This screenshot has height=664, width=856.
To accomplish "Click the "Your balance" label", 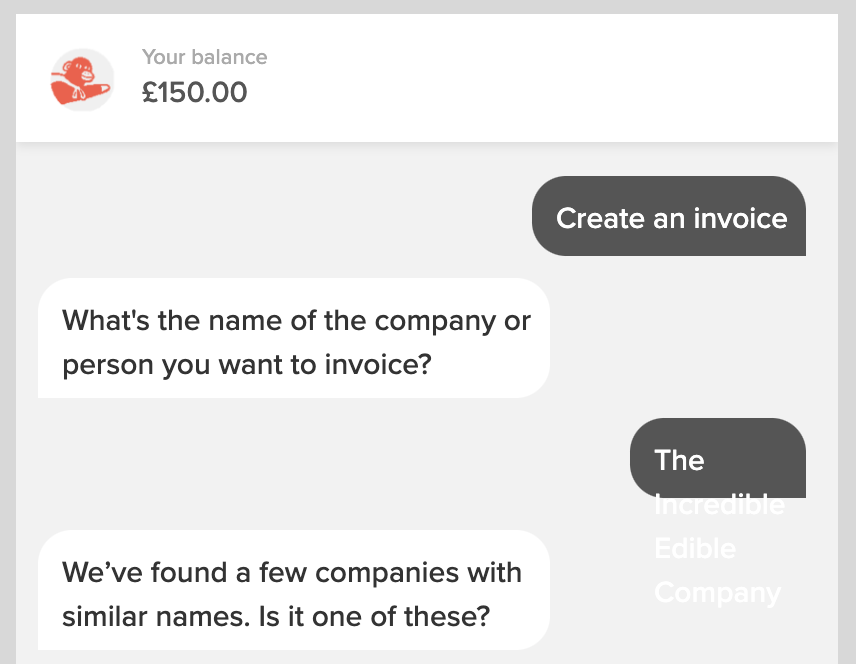I will coord(204,57).
